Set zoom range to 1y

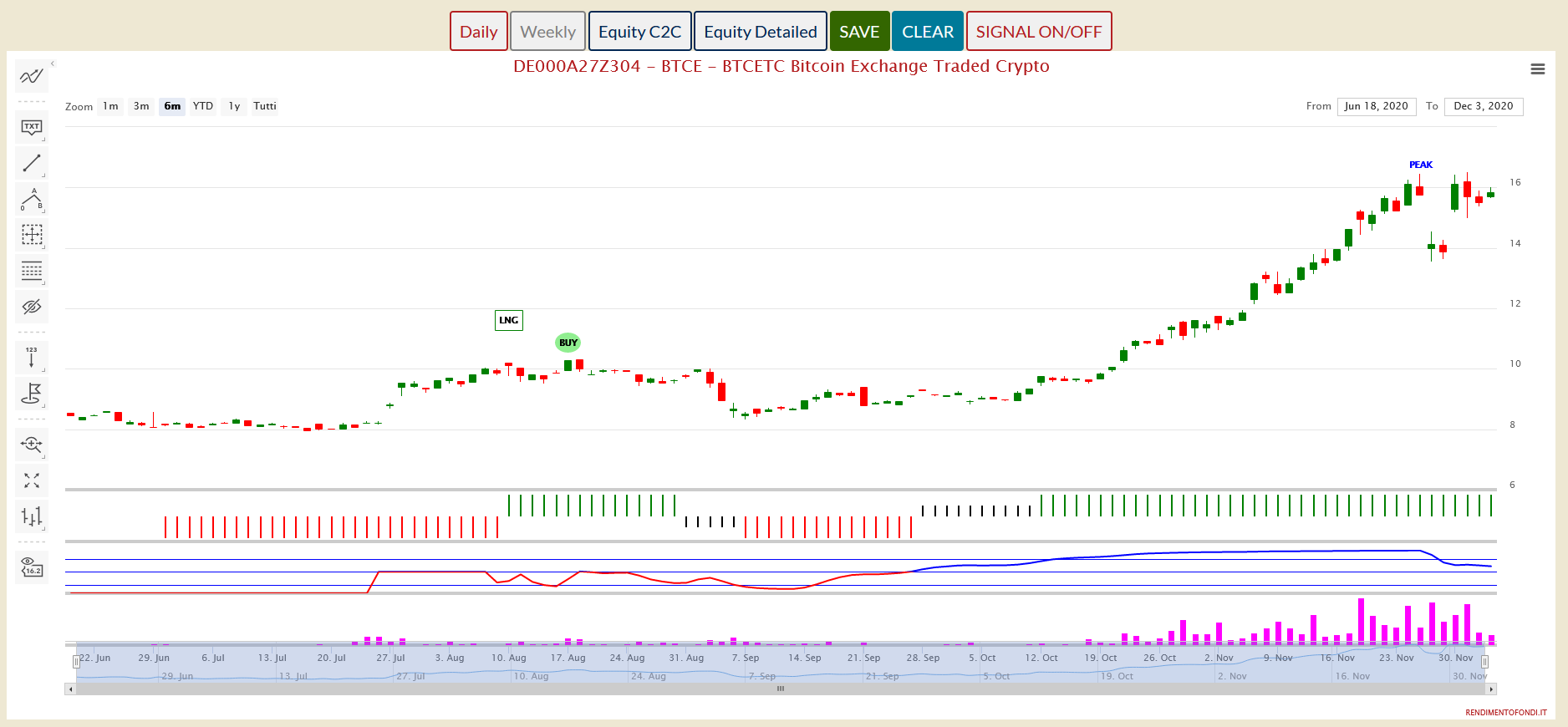point(234,106)
